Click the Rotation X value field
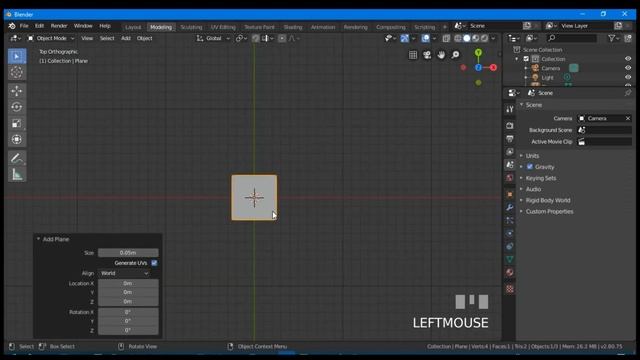640x360 pixels. click(128, 312)
